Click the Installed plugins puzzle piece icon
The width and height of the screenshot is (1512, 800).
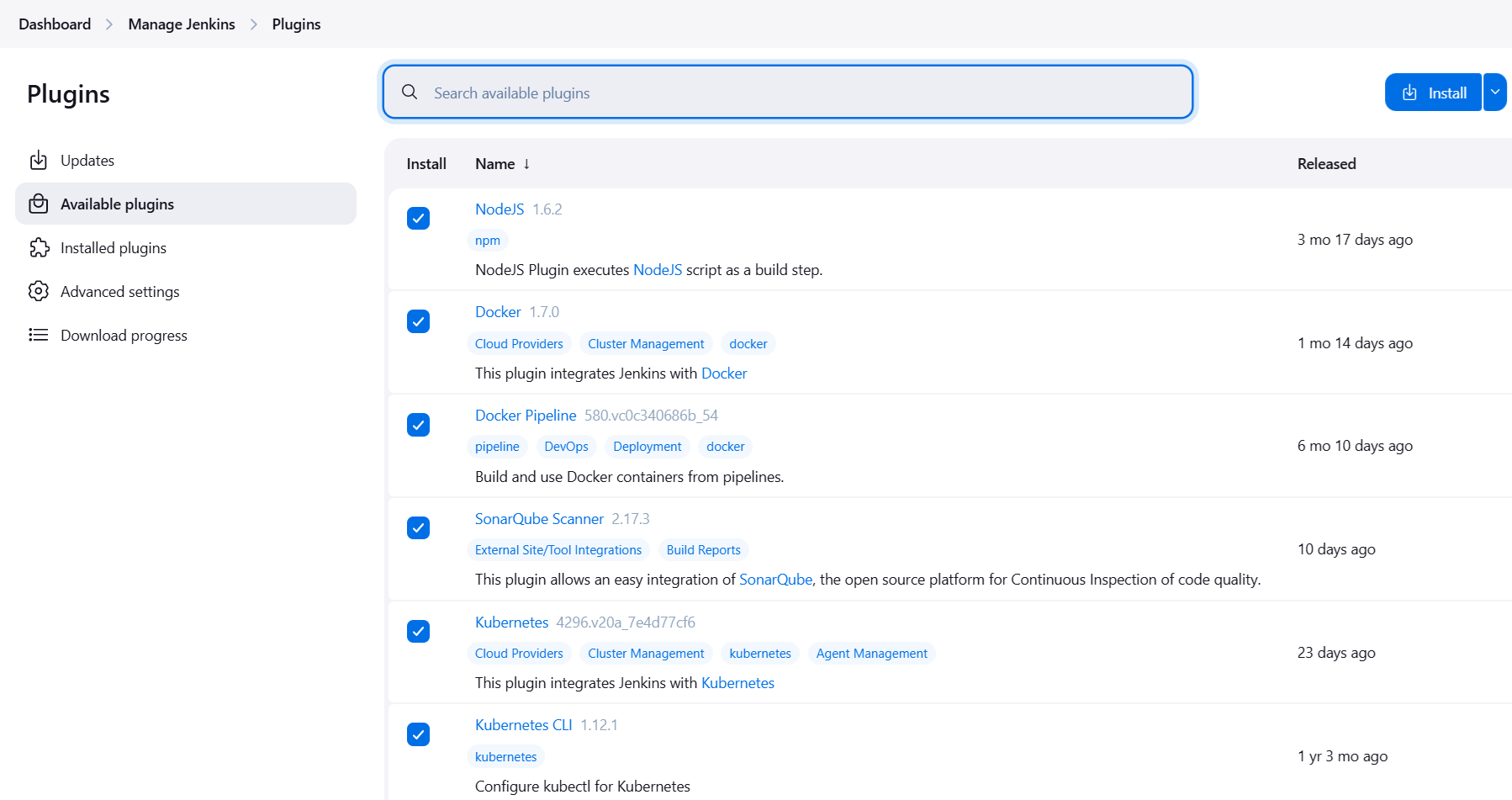tap(39, 247)
